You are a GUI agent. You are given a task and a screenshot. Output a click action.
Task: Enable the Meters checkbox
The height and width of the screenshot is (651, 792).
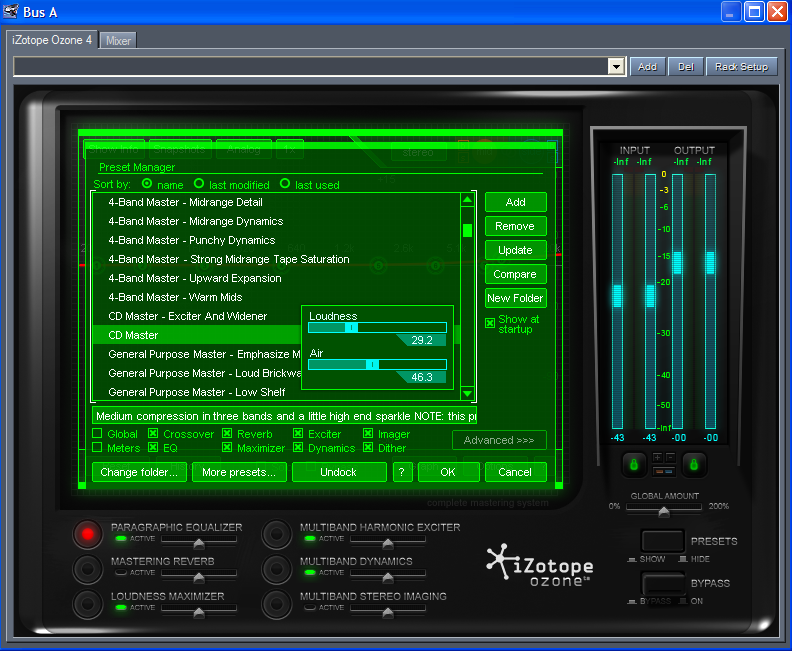pos(97,447)
